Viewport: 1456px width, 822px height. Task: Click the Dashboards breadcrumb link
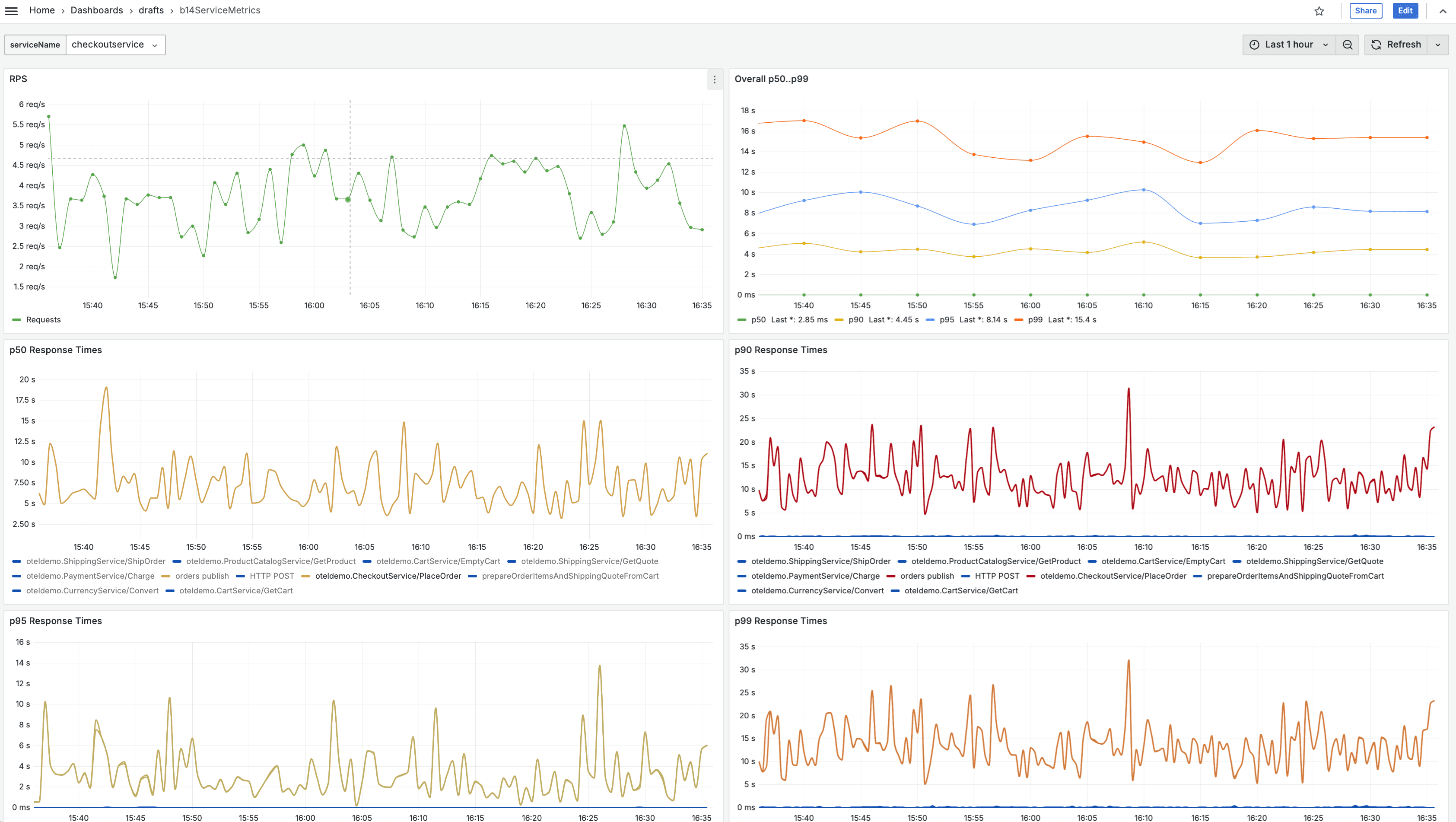97,11
